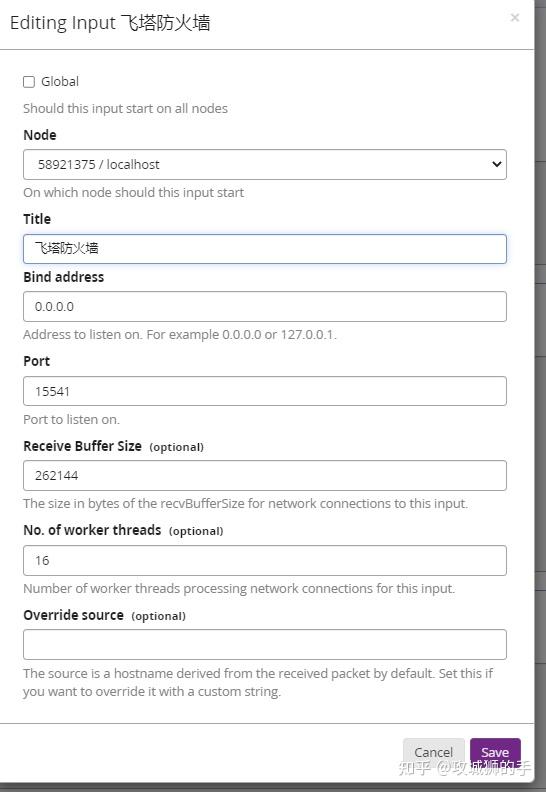Click the Bind address field showing 0.0.0.0
Image resolution: width=546 pixels, height=792 pixels.
click(265, 307)
